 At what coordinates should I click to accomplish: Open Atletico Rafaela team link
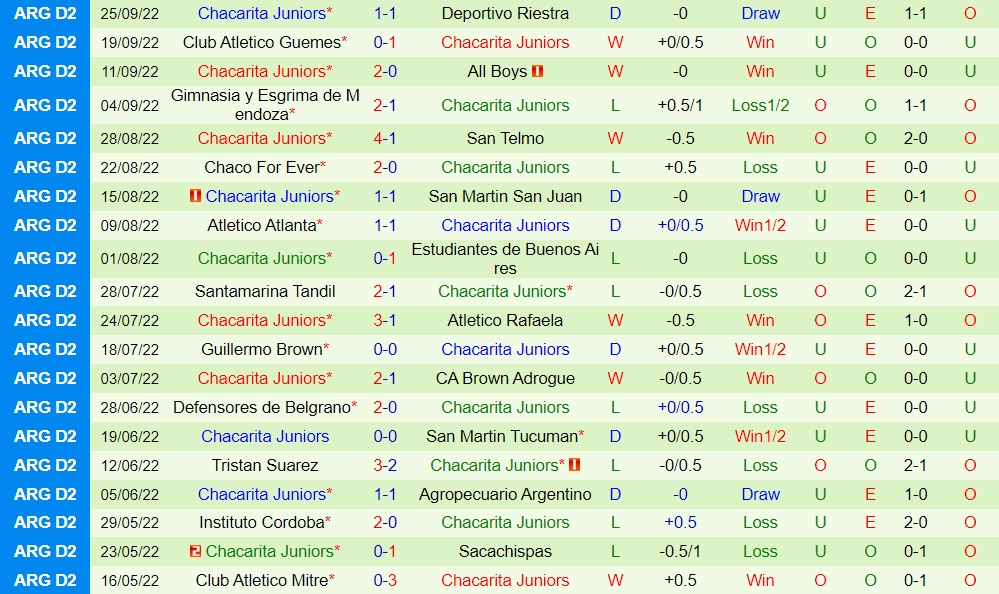click(x=505, y=321)
